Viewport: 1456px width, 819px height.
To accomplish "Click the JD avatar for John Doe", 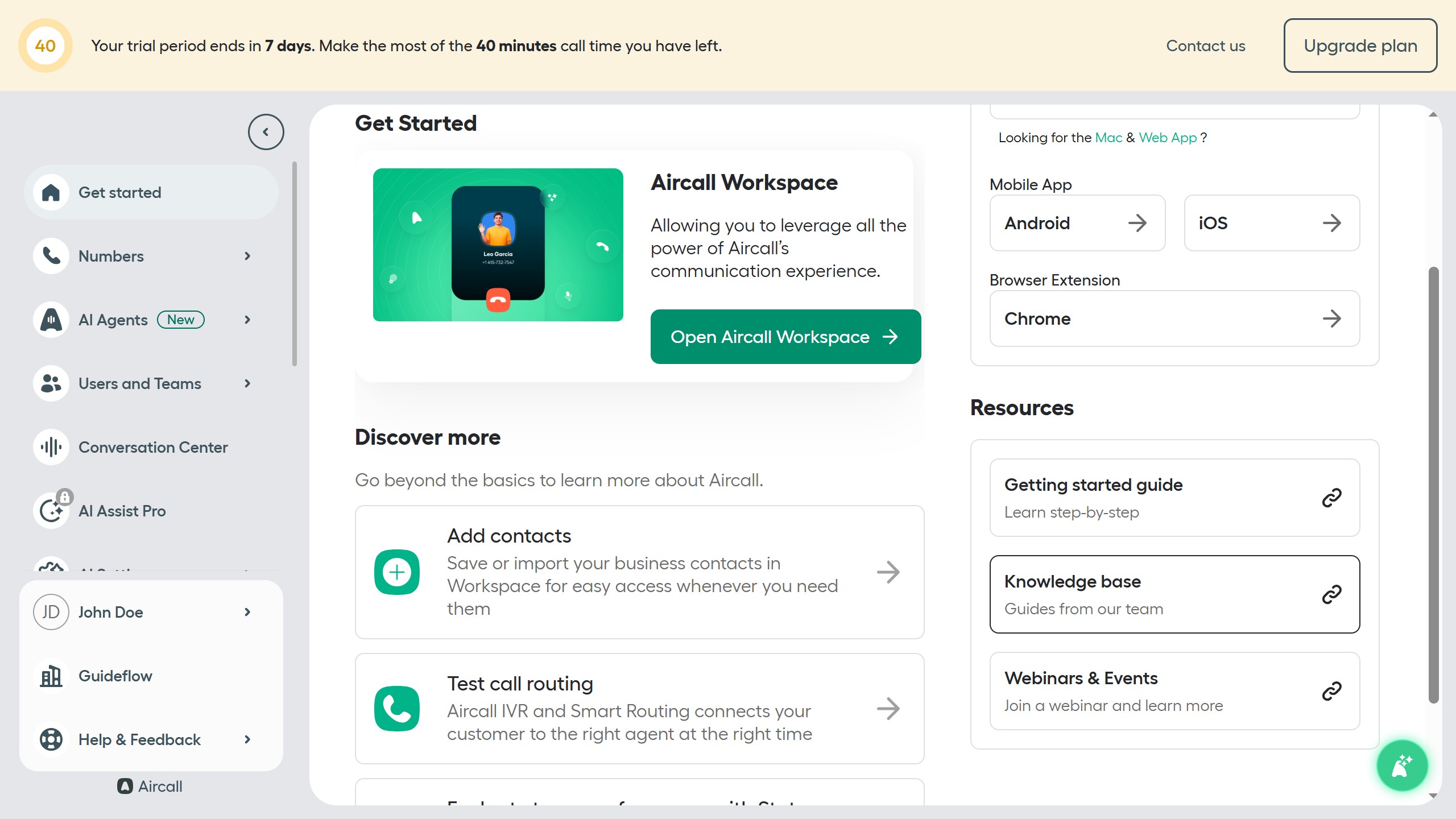I will (51, 612).
